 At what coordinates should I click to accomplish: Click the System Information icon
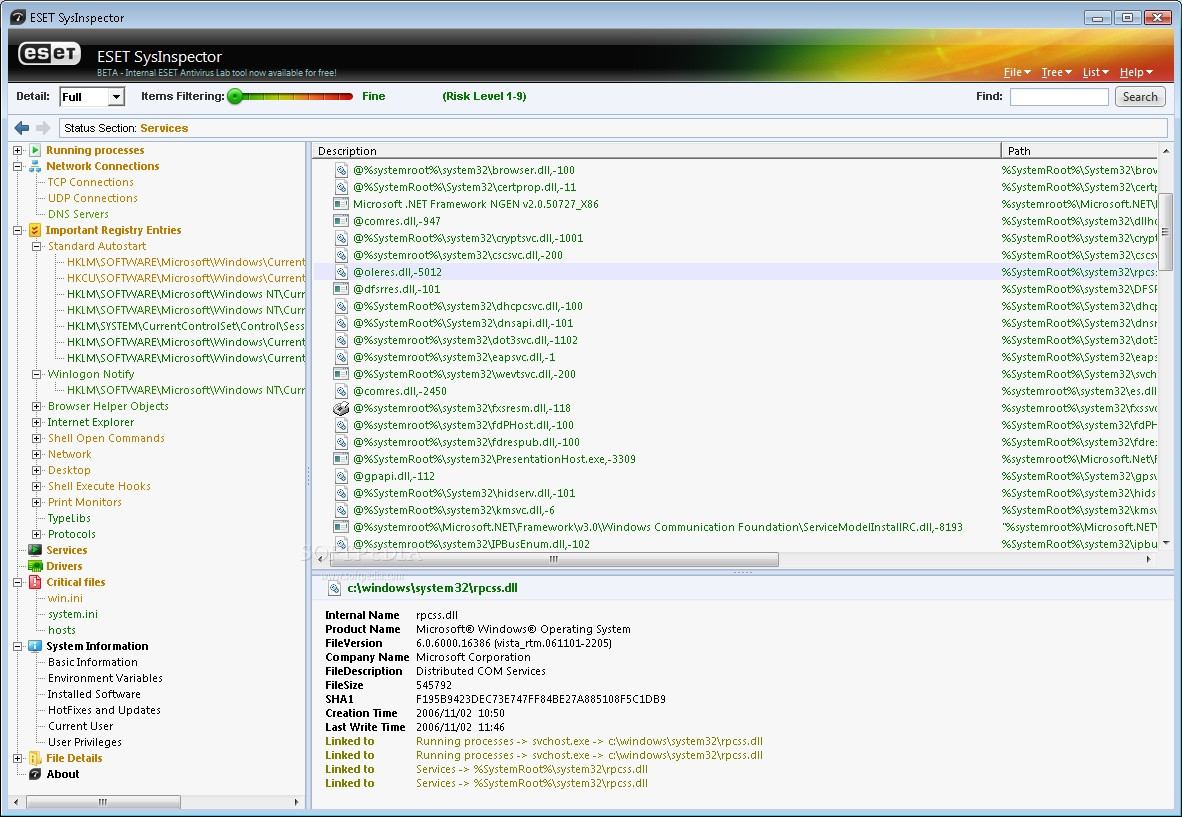coord(35,646)
